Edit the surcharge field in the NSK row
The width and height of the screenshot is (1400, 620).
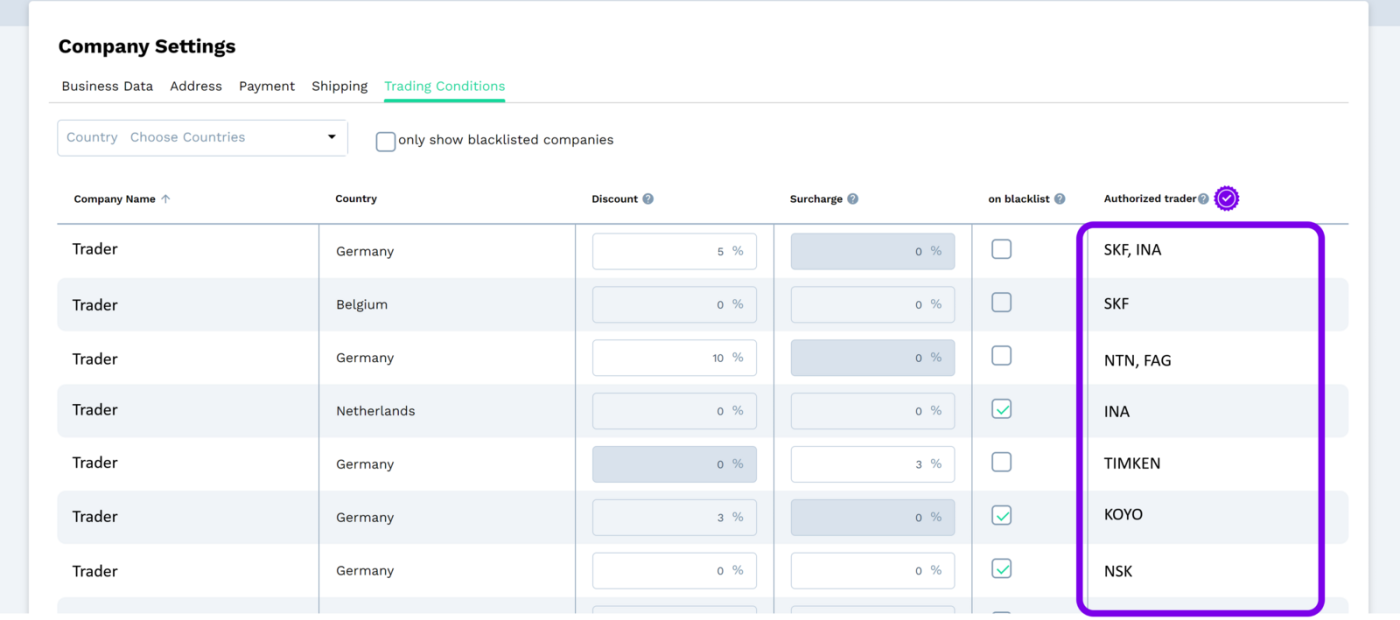pos(873,571)
